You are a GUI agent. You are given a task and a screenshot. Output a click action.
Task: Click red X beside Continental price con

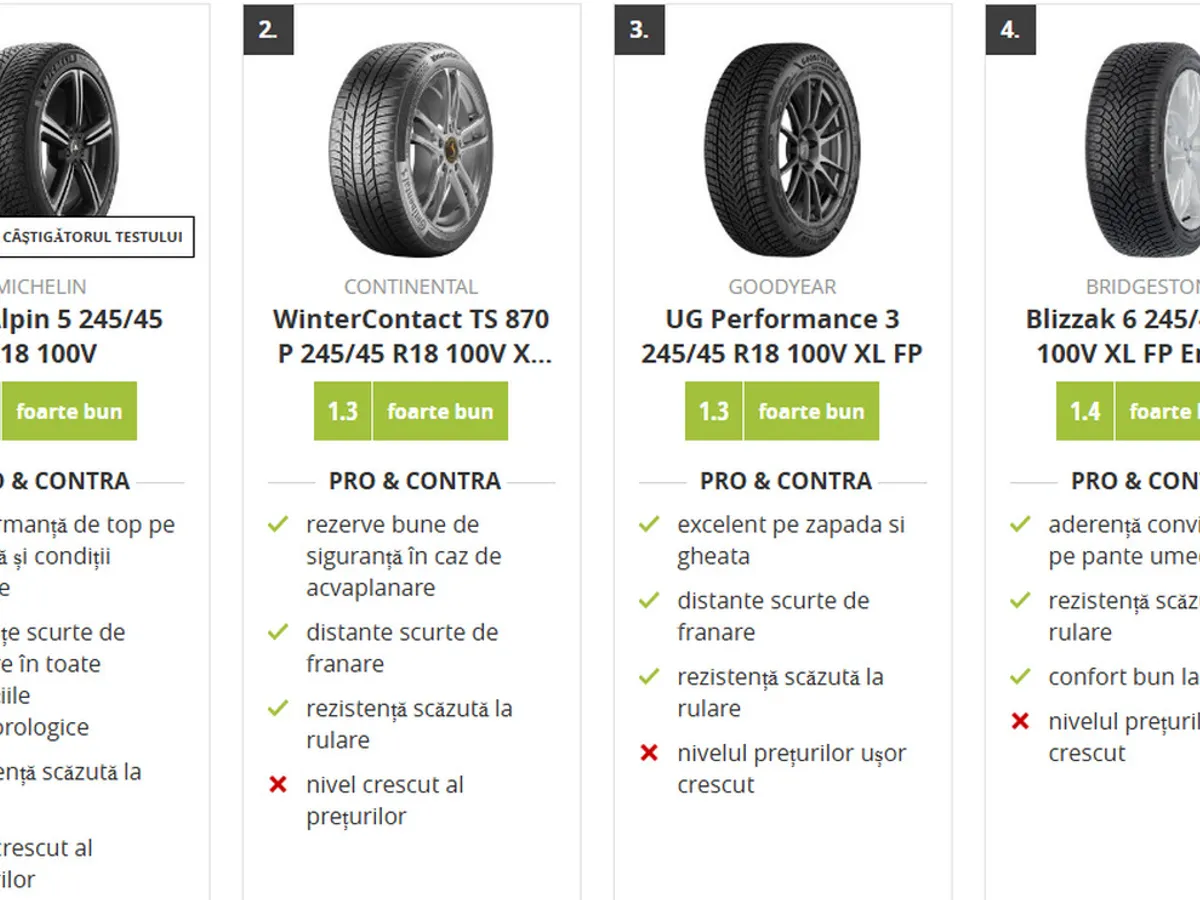(278, 785)
